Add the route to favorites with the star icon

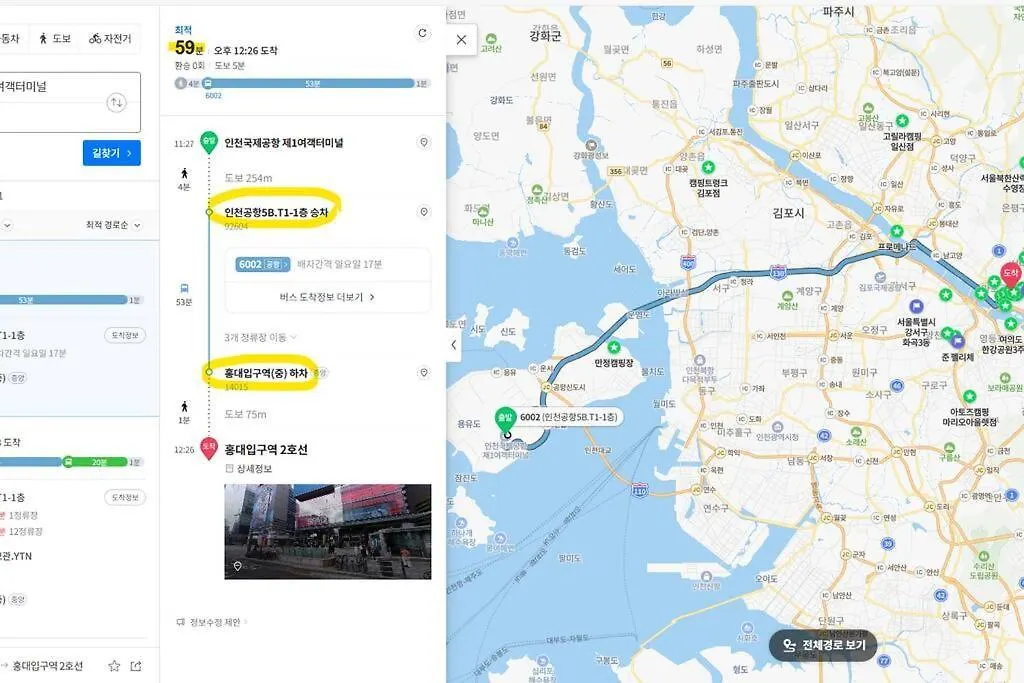pyautogui.click(x=114, y=666)
